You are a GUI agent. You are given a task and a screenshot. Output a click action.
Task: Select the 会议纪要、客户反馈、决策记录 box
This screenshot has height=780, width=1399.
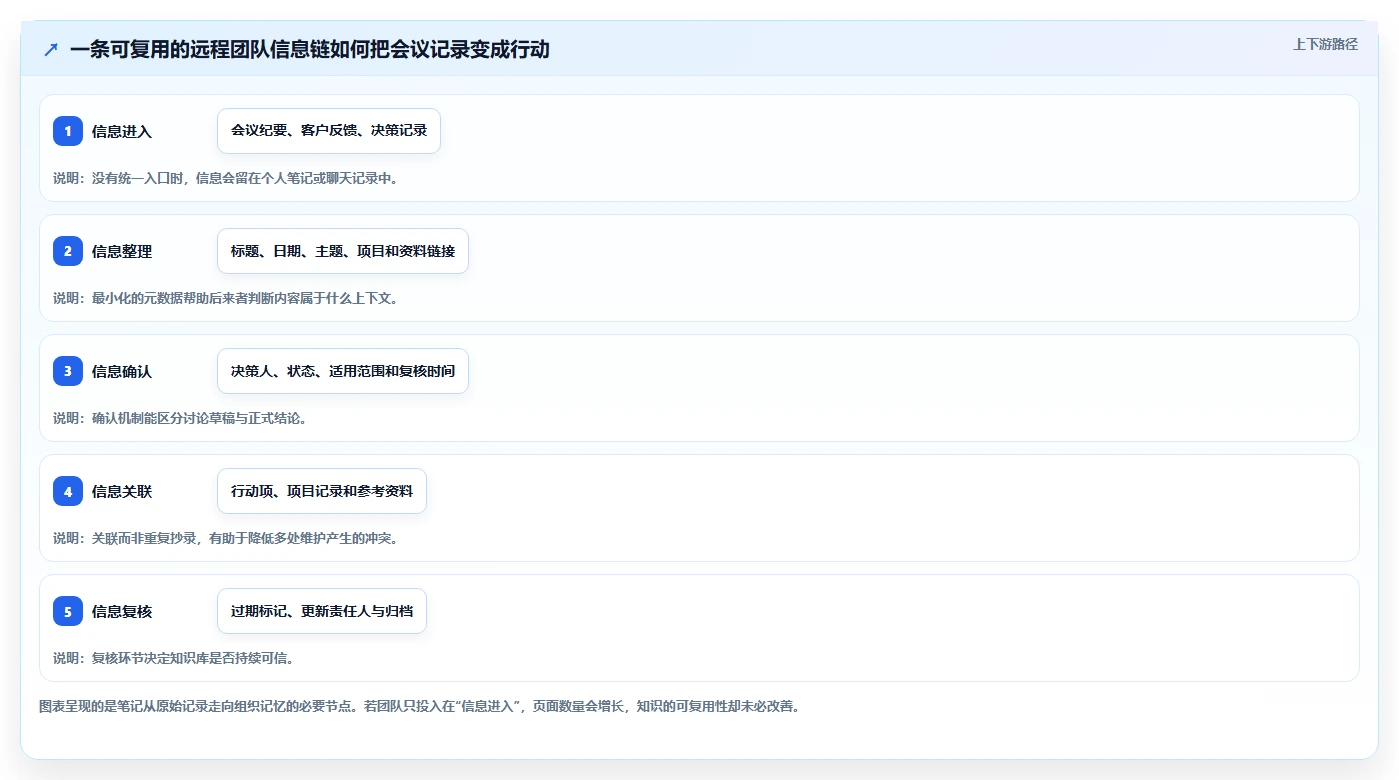coord(329,131)
